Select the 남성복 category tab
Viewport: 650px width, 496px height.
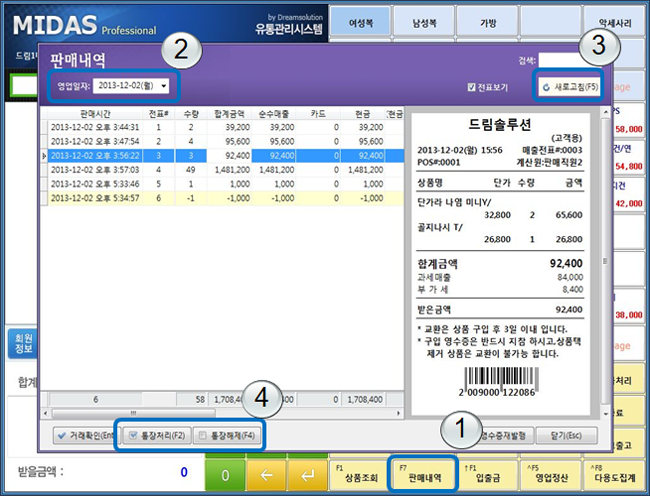click(x=424, y=23)
